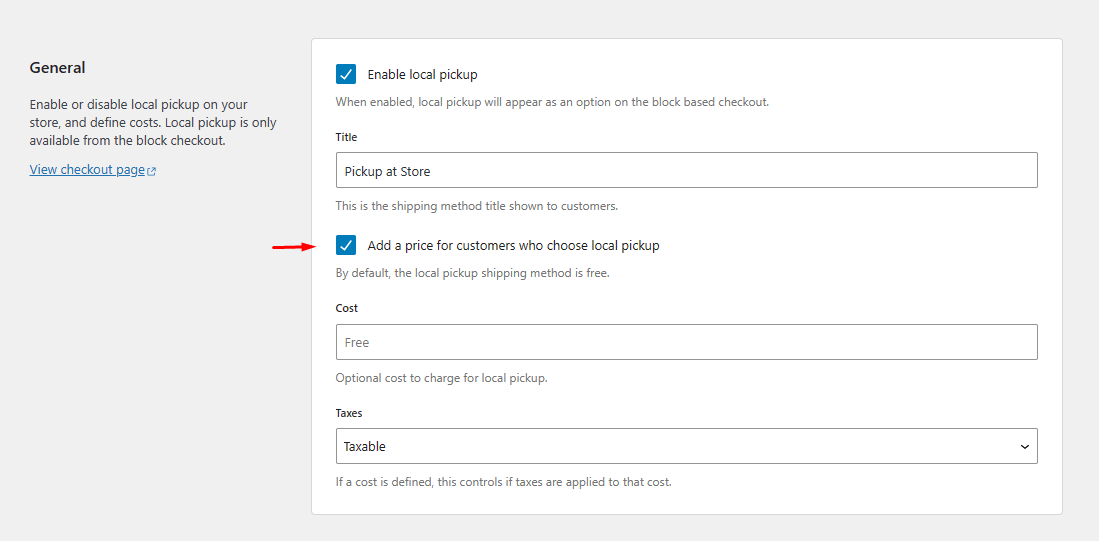Click the Cost field label
The image size is (1099, 541).
pos(347,308)
